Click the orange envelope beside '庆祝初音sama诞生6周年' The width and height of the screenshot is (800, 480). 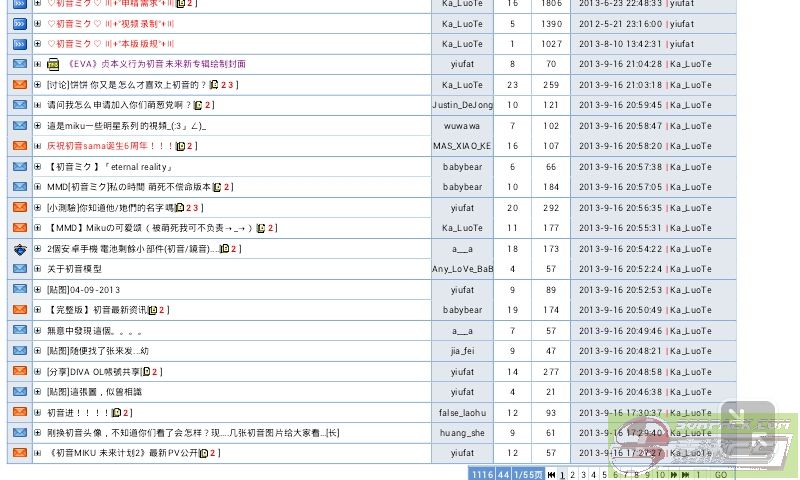coord(20,146)
